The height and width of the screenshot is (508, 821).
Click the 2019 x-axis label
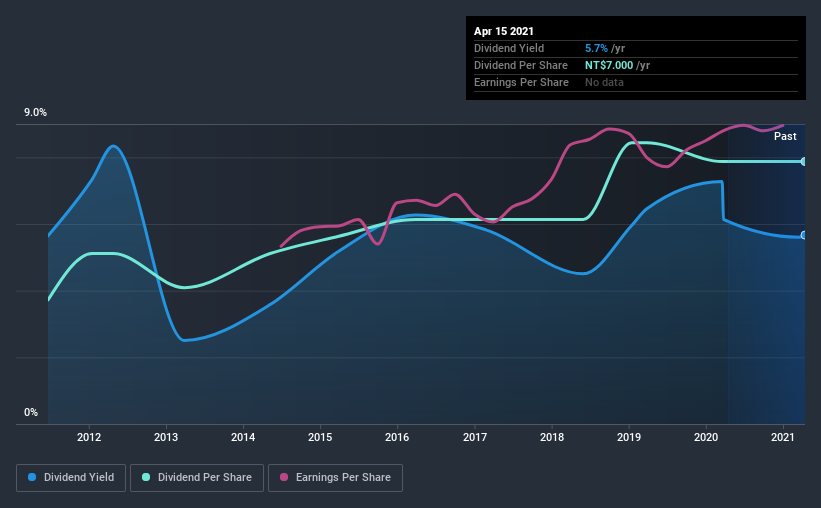[x=629, y=437]
